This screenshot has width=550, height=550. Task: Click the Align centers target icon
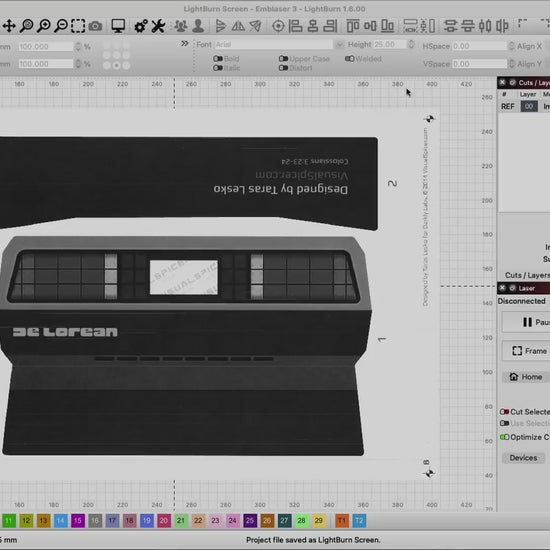tap(279, 26)
